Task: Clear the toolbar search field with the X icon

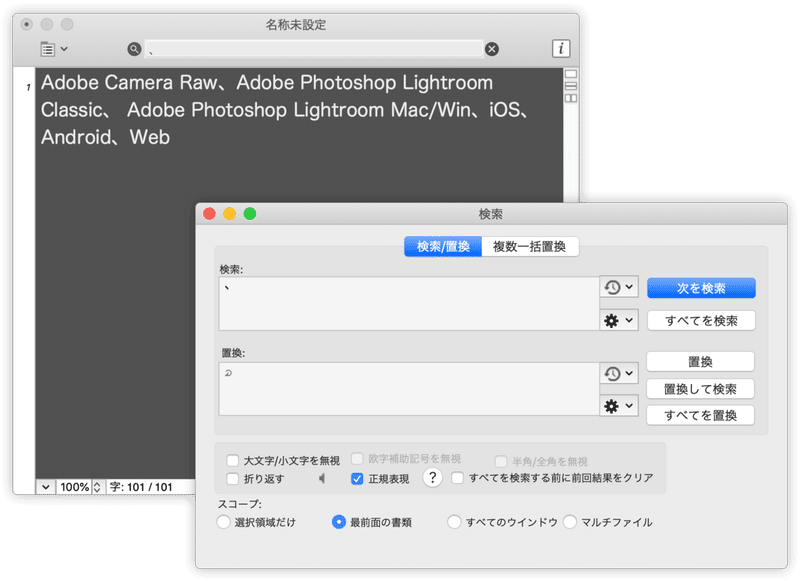Action: [492, 49]
